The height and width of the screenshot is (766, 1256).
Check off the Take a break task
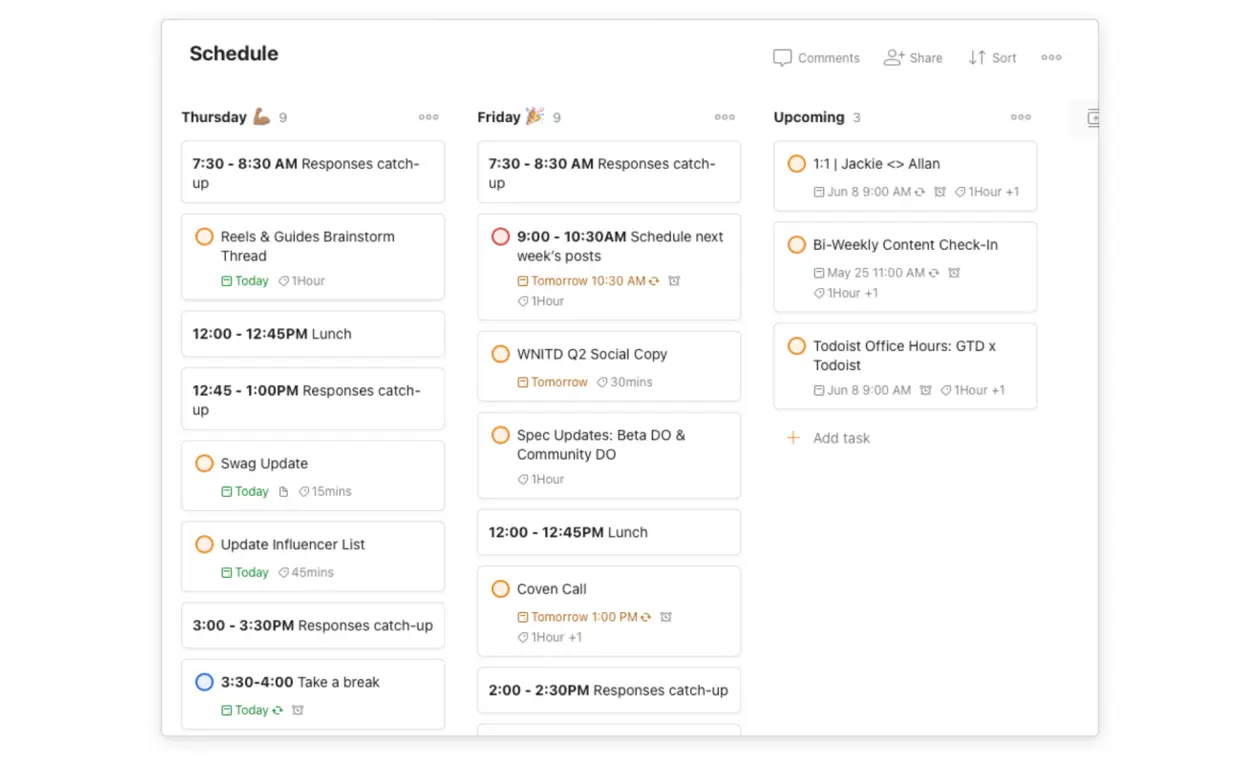coord(204,682)
